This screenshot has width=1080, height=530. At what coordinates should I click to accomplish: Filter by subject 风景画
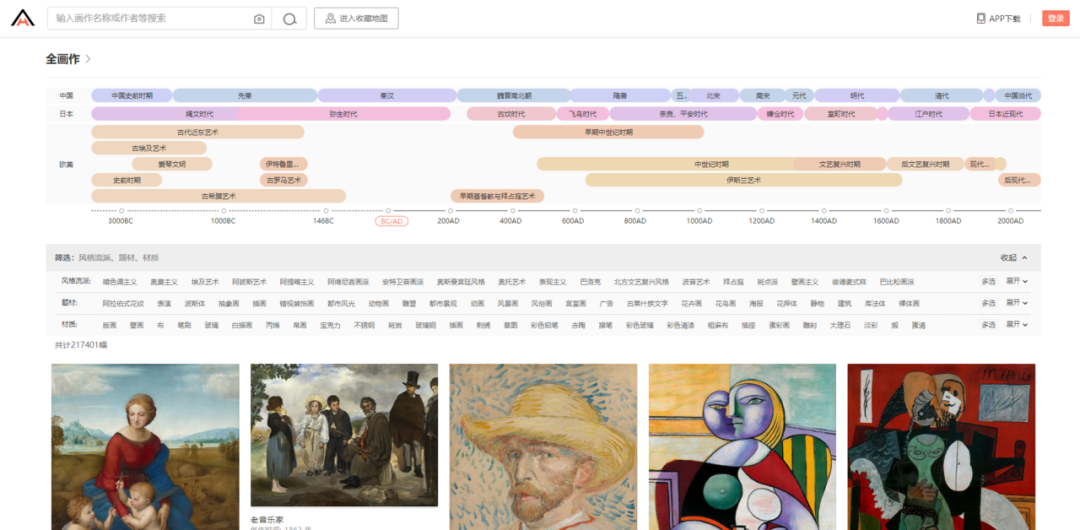[507, 303]
